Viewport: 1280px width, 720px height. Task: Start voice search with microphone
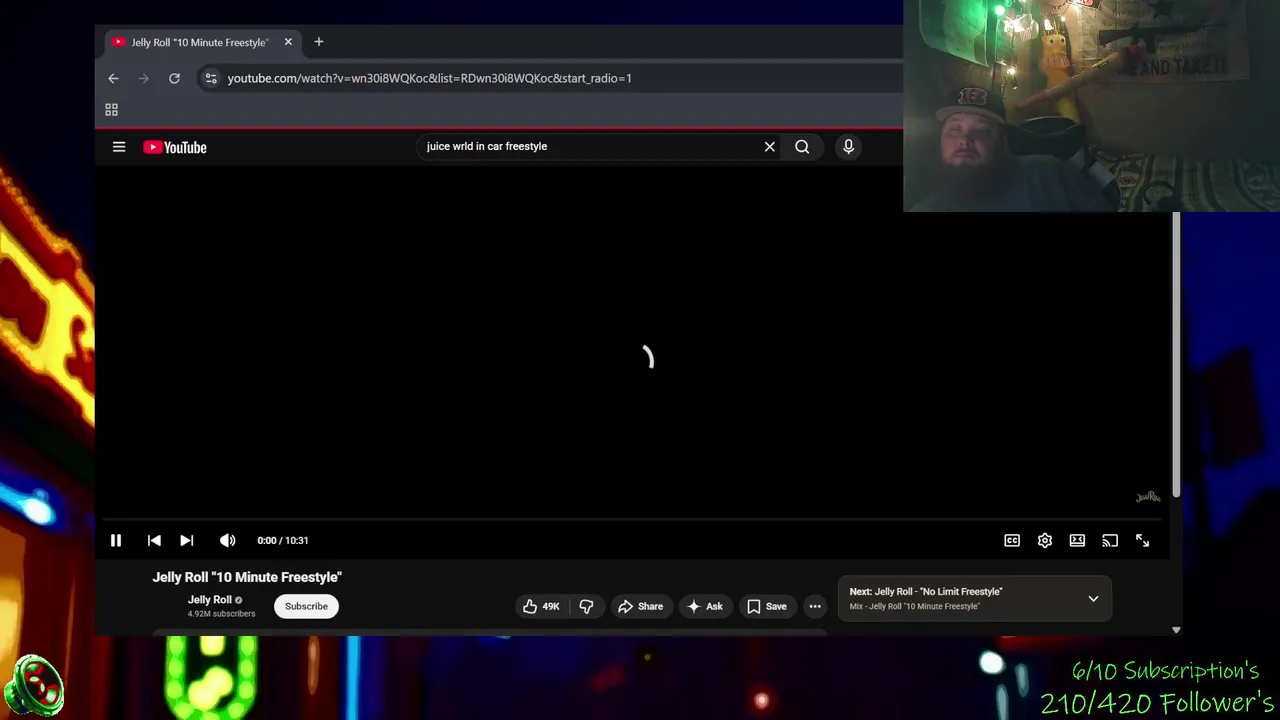click(x=848, y=147)
